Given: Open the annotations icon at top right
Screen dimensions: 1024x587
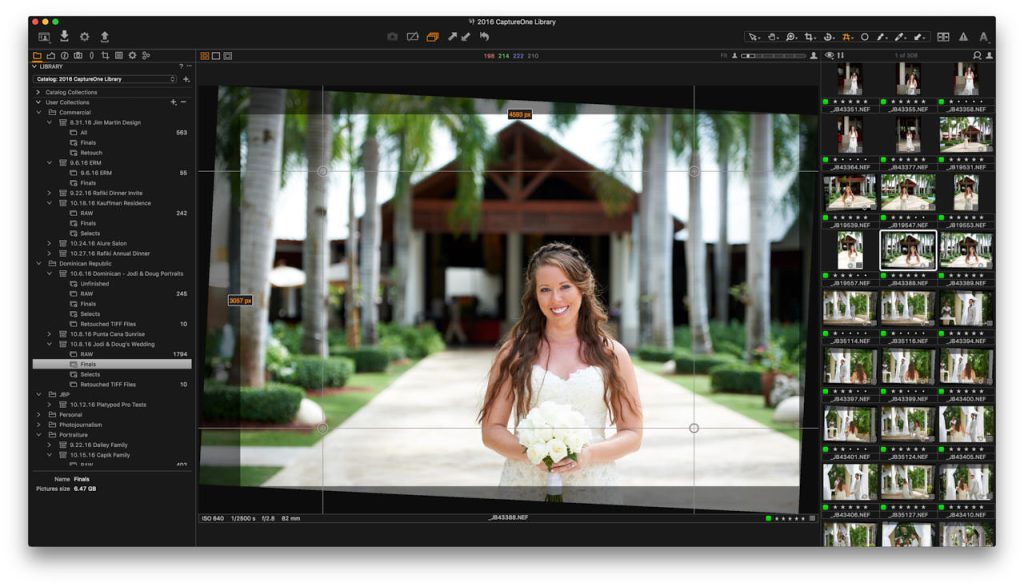Looking at the screenshot, I should point(983,36).
